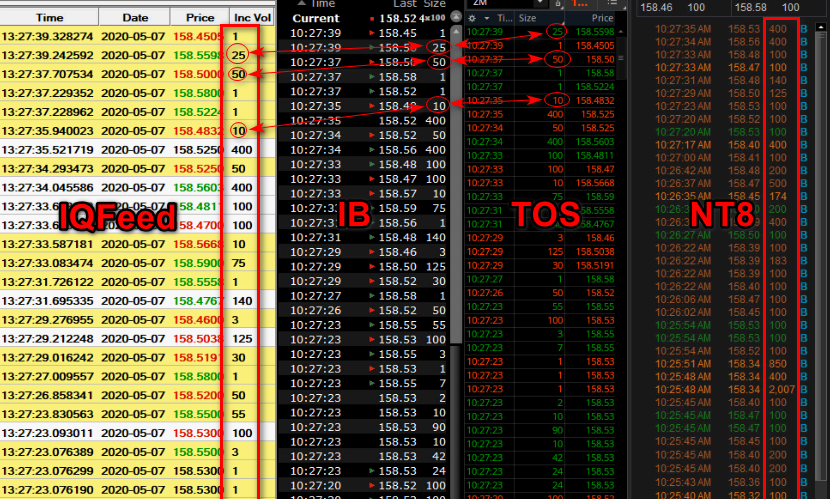Screen dimensions: 830x499
Task: Select TOS row 10:27:29 125 158.5038
Action: click(540, 252)
